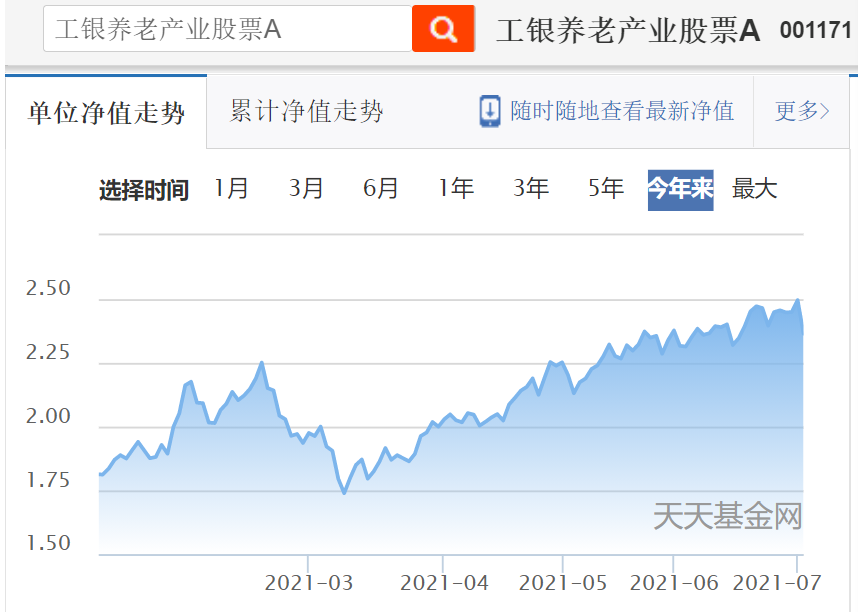858x612 pixels.
Task: Select the 3年 time range
Action: (531, 189)
